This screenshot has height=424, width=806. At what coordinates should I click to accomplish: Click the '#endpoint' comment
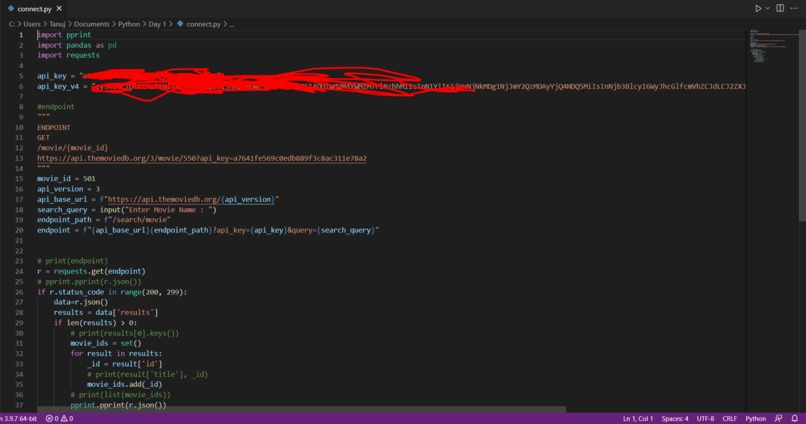[56, 107]
